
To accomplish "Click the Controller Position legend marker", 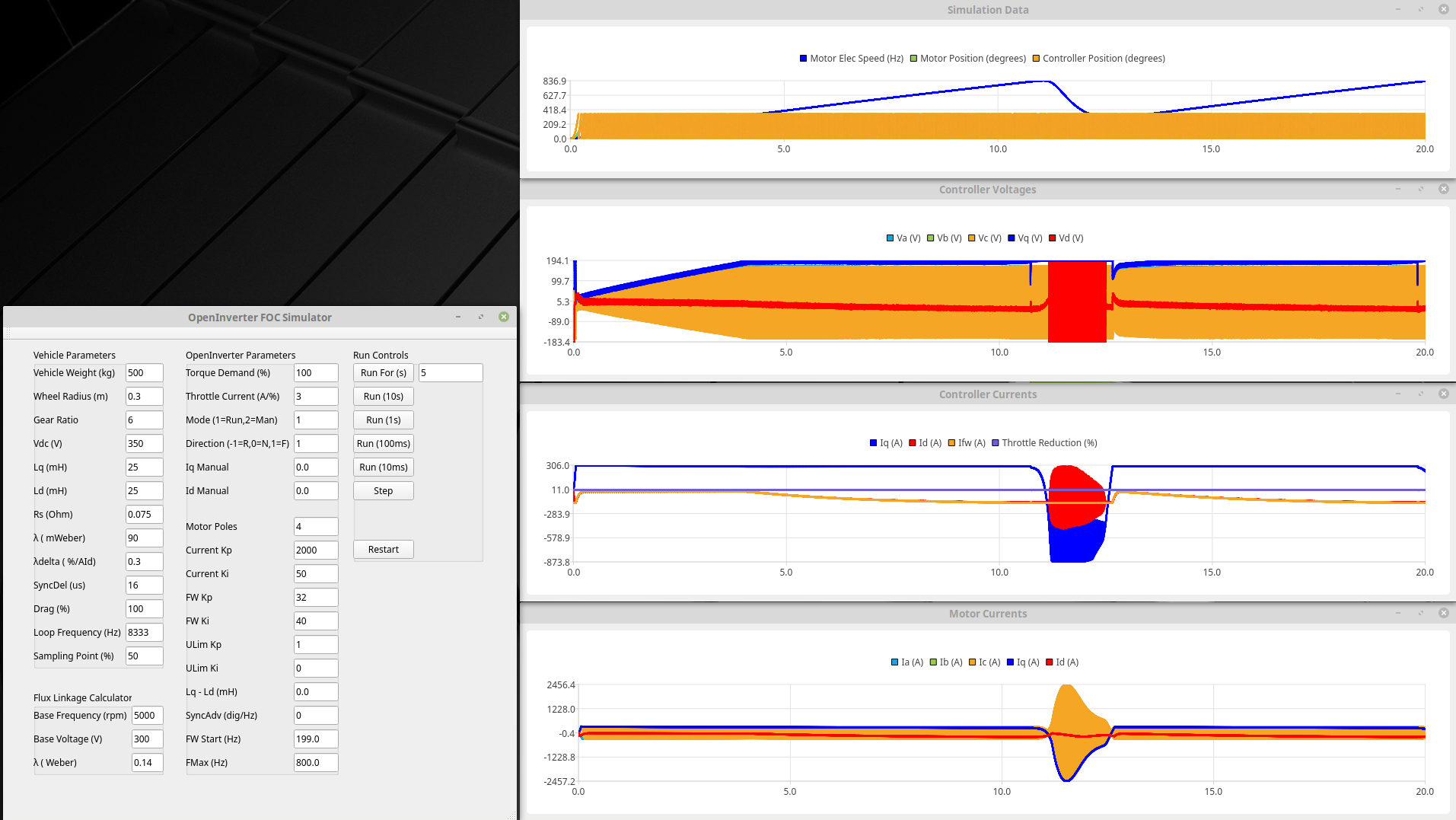I will pos(1036,59).
